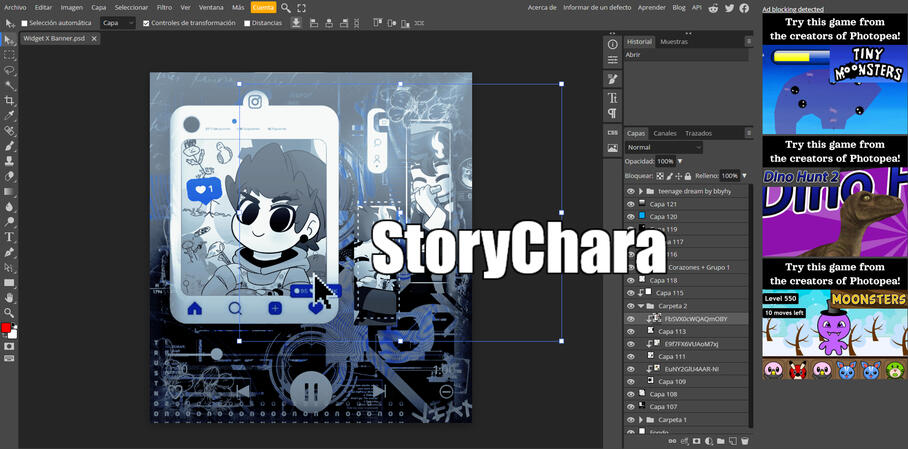Enable the Selección automática checkbox
This screenshot has height=449, width=908.
click(x=25, y=23)
